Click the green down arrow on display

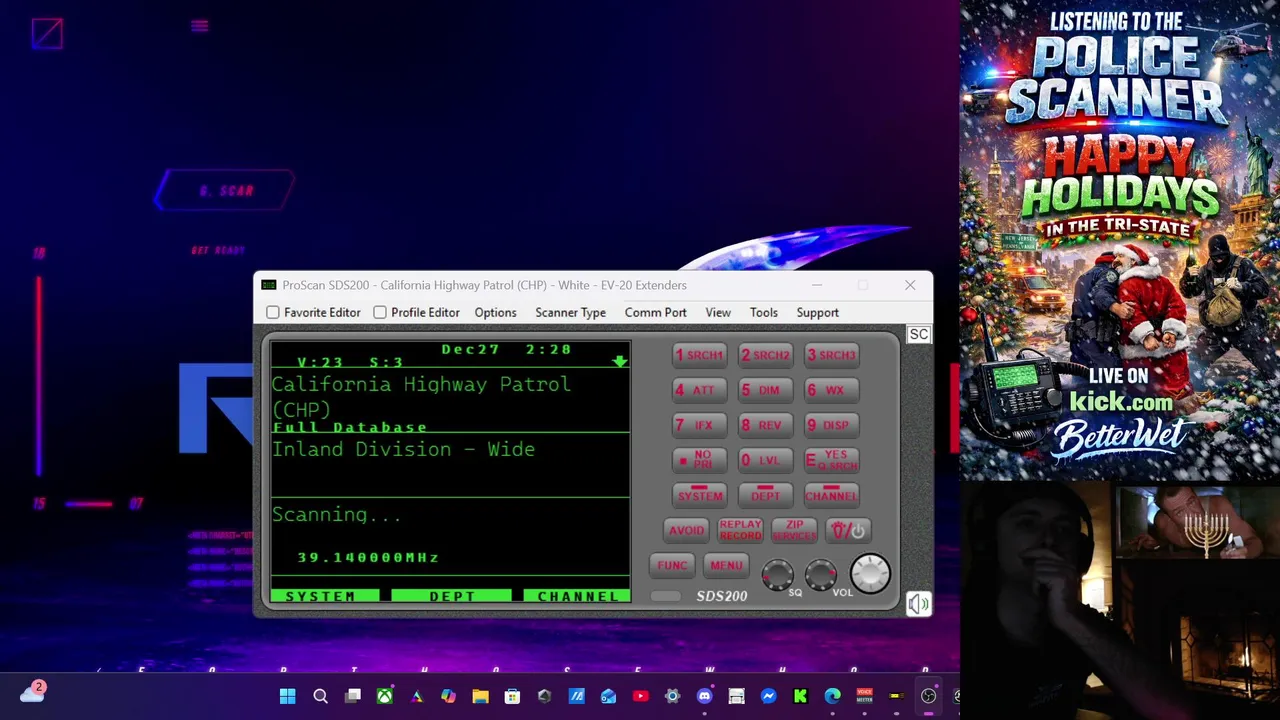coord(620,360)
